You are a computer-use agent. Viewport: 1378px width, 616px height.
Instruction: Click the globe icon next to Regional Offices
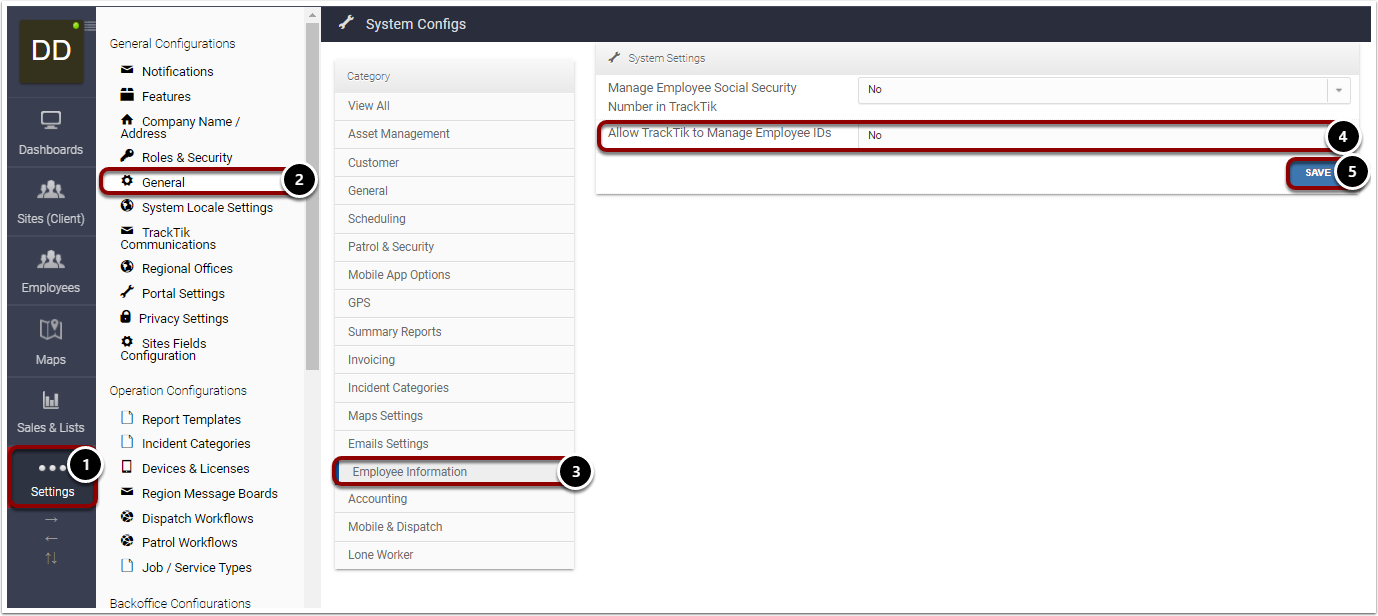[x=127, y=267]
